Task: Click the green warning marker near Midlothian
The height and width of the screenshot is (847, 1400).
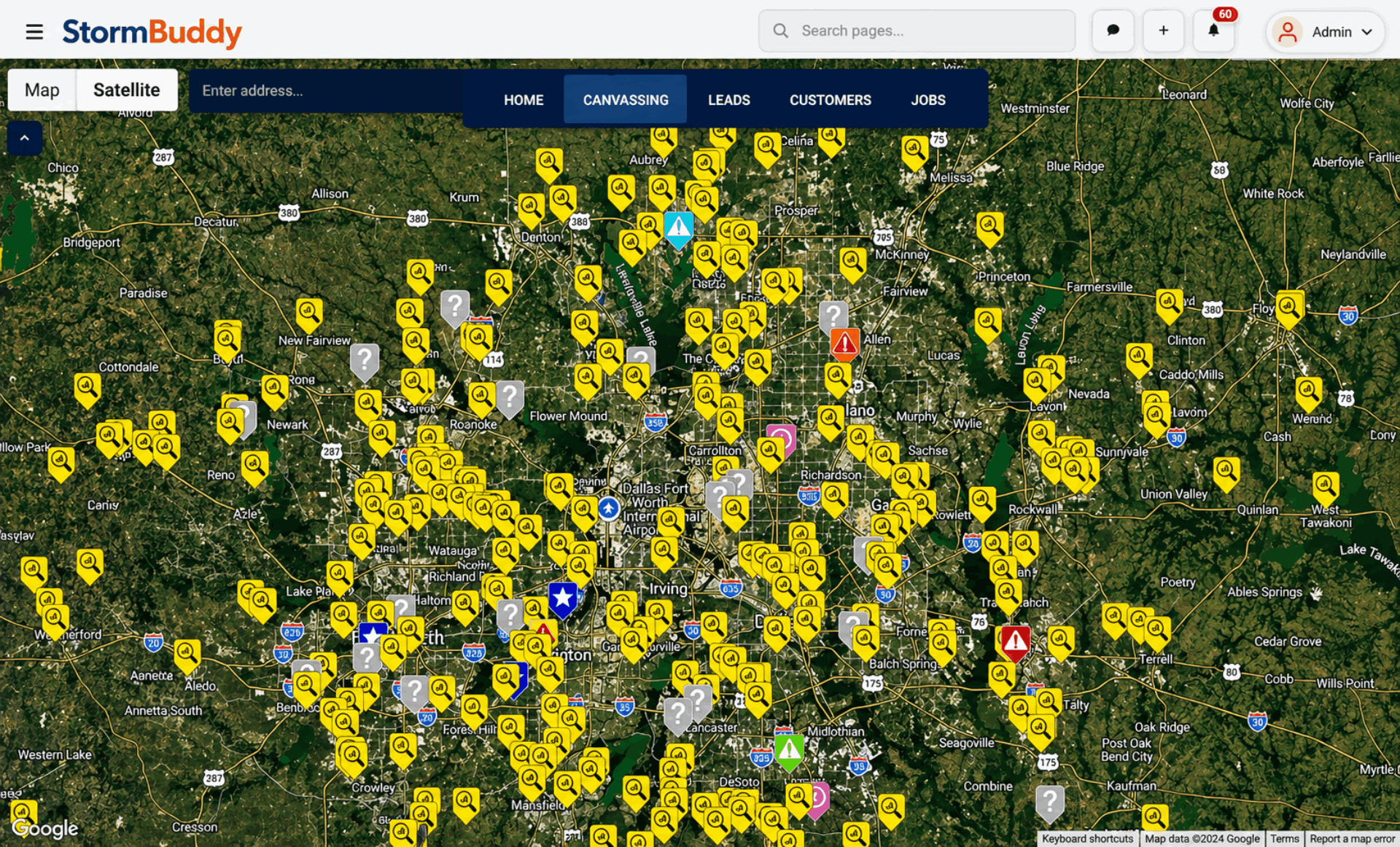Action: coord(789,750)
